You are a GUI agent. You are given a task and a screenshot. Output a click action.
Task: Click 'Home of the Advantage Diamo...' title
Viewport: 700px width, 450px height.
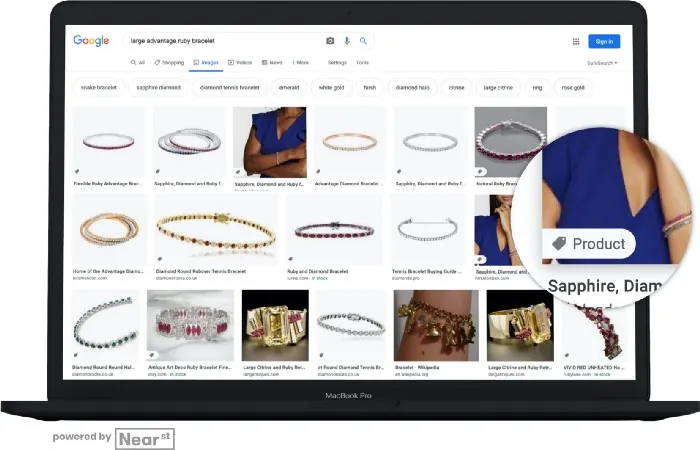pos(108,271)
